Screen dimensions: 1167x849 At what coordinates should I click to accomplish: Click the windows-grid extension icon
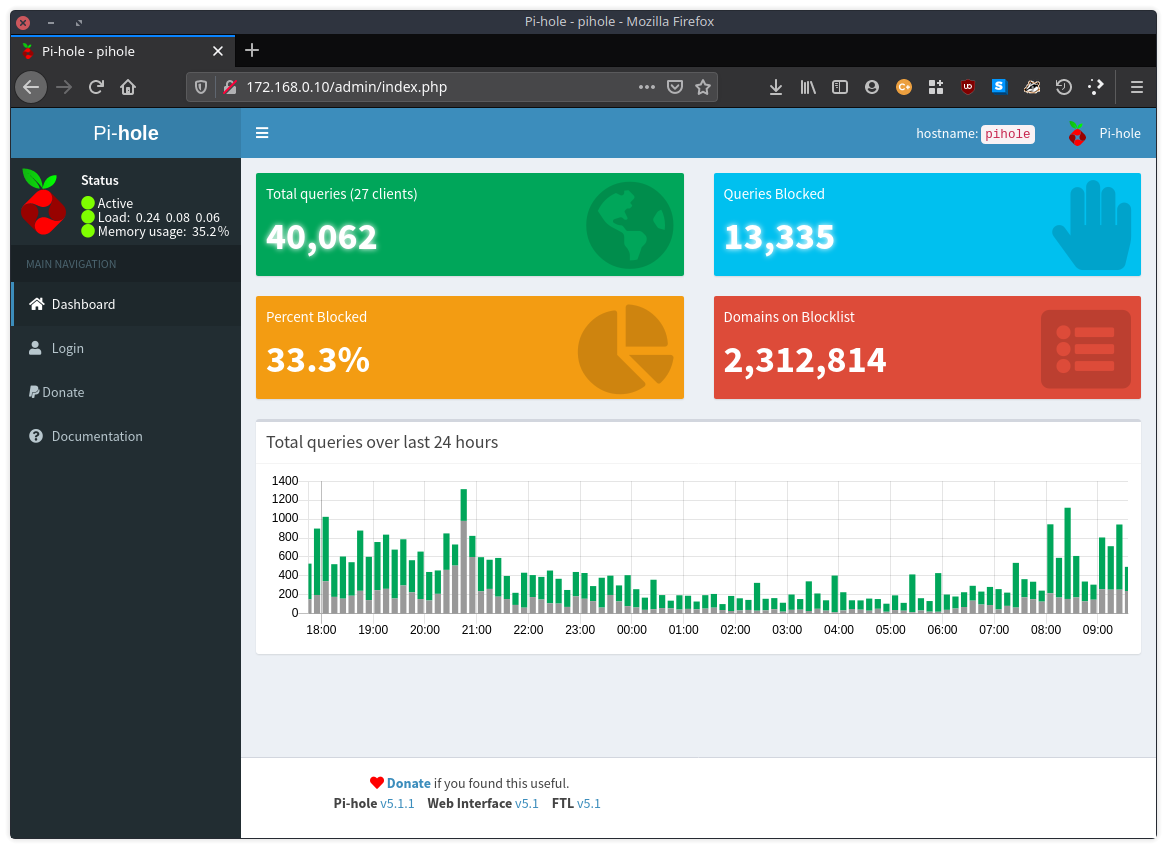point(936,87)
